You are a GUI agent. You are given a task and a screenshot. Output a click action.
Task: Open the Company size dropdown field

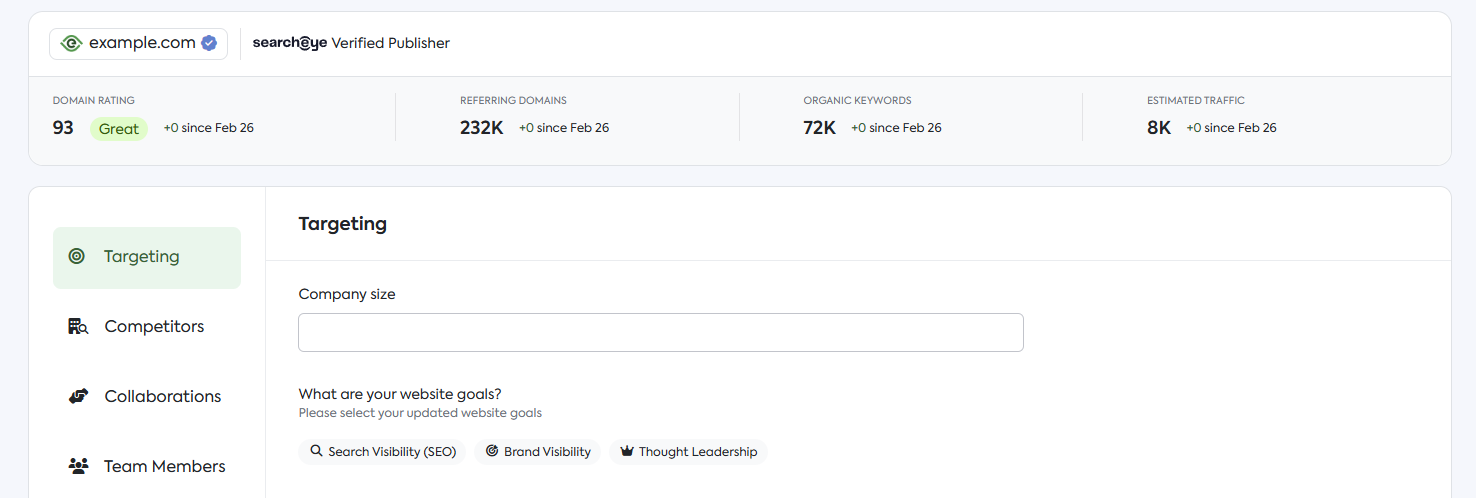point(661,332)
